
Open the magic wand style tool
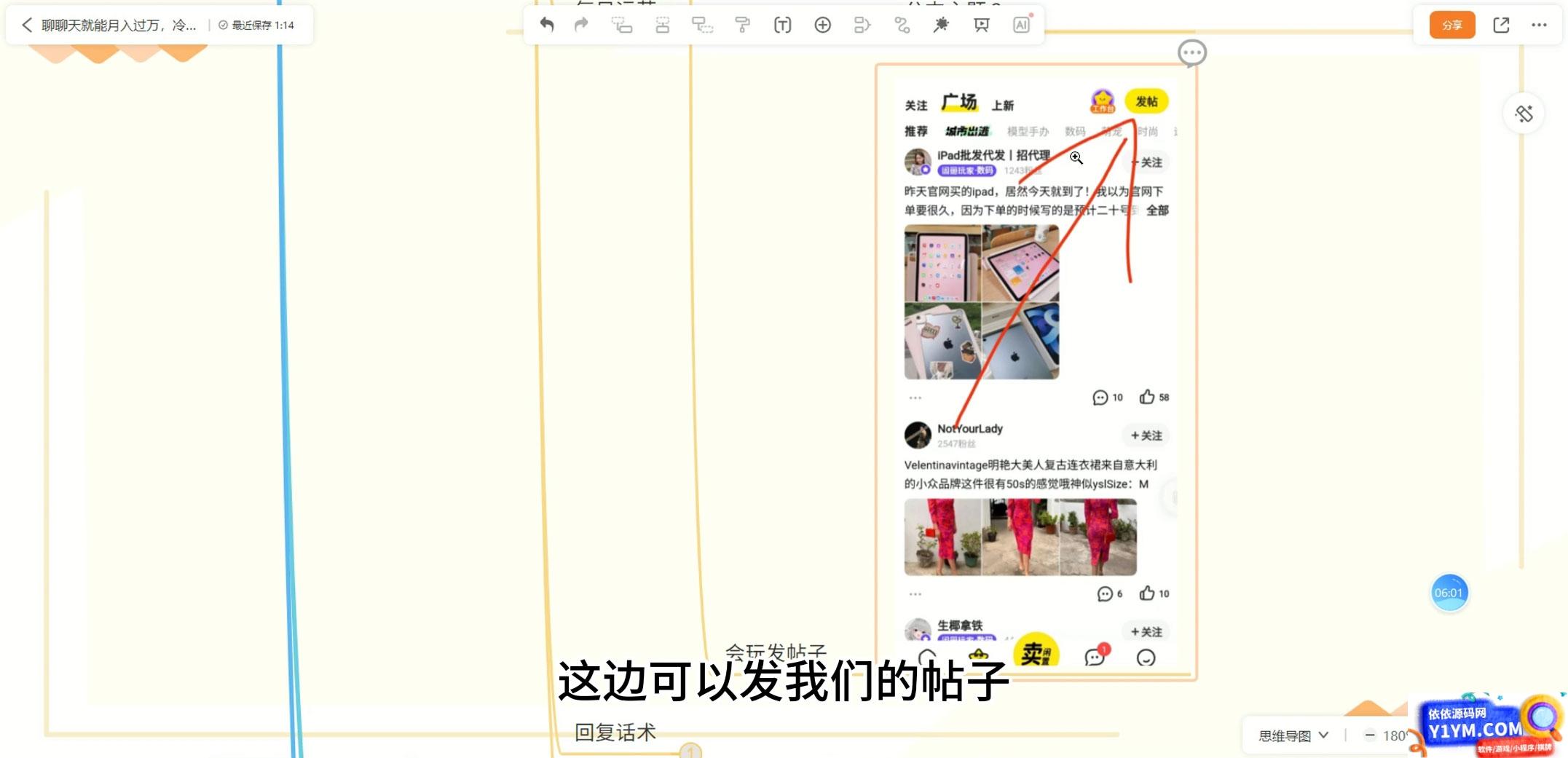[941, 25]
